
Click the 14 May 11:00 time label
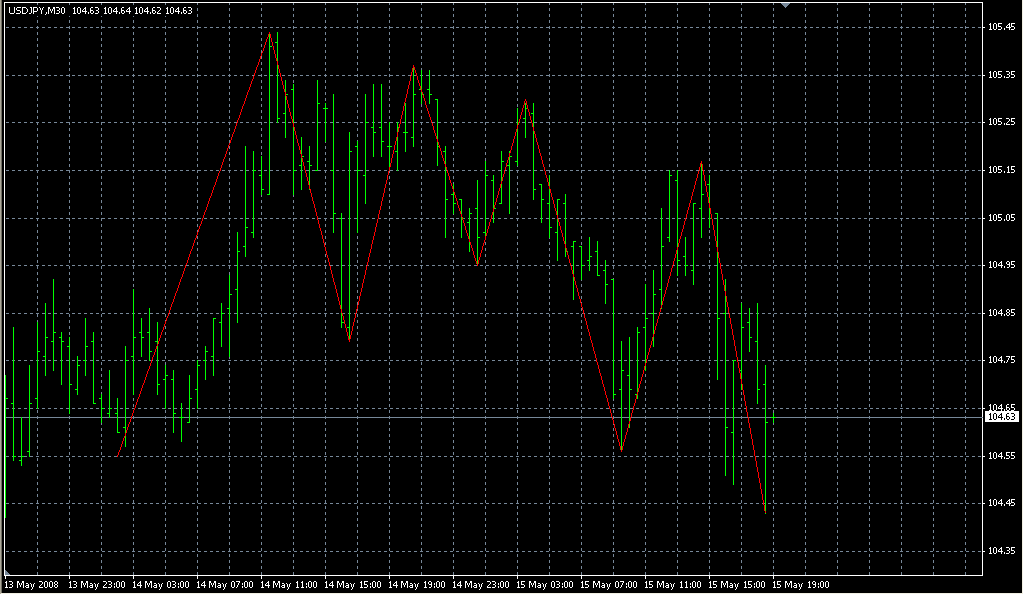coord(290,584)
